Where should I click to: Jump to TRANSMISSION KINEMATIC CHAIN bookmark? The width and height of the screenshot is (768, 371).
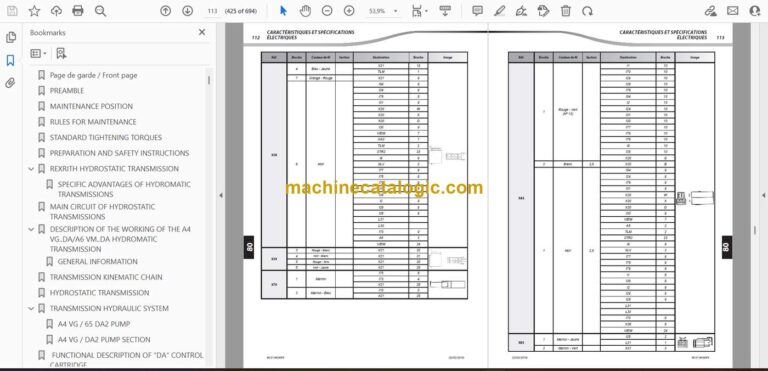pos(106,277)
